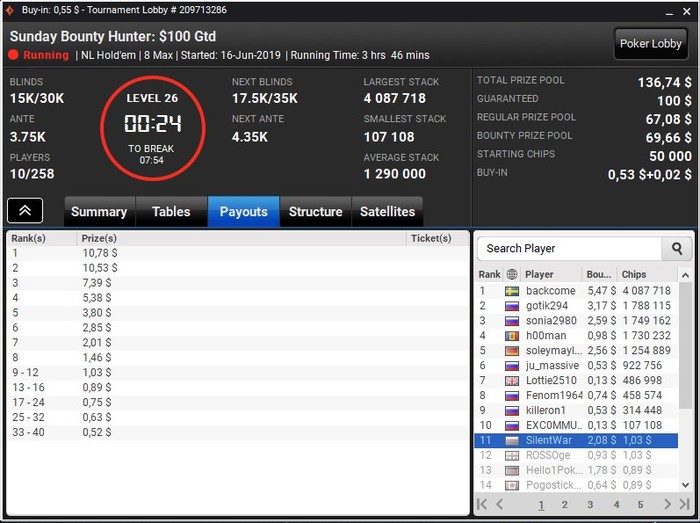Open the Poker Lobby button

tap(650, 44)
